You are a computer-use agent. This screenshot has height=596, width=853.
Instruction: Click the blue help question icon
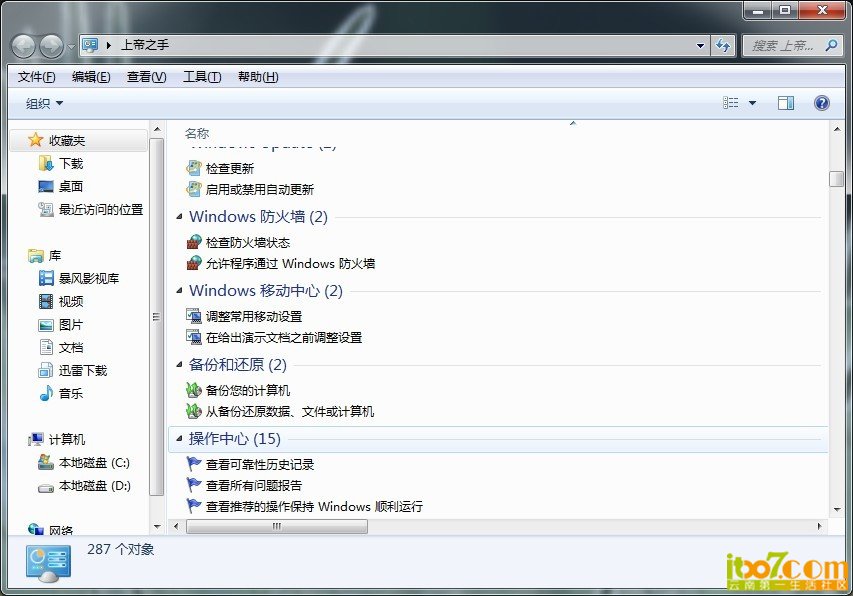click(x=821, y=103)
